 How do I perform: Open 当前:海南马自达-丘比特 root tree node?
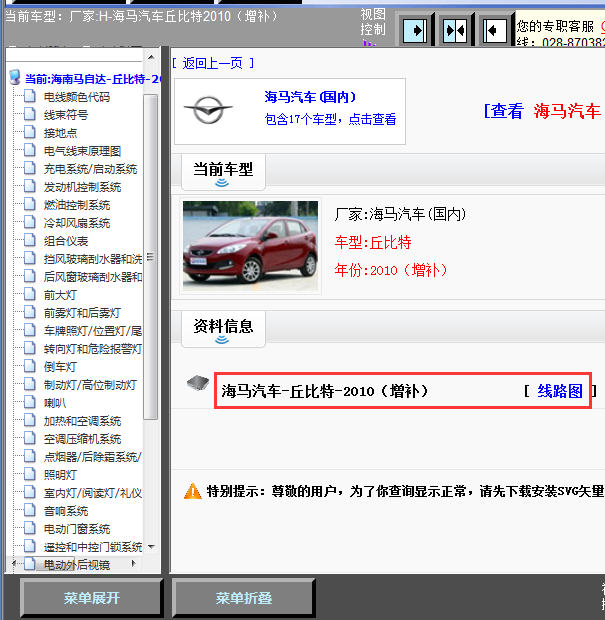[x=92, y=79]
